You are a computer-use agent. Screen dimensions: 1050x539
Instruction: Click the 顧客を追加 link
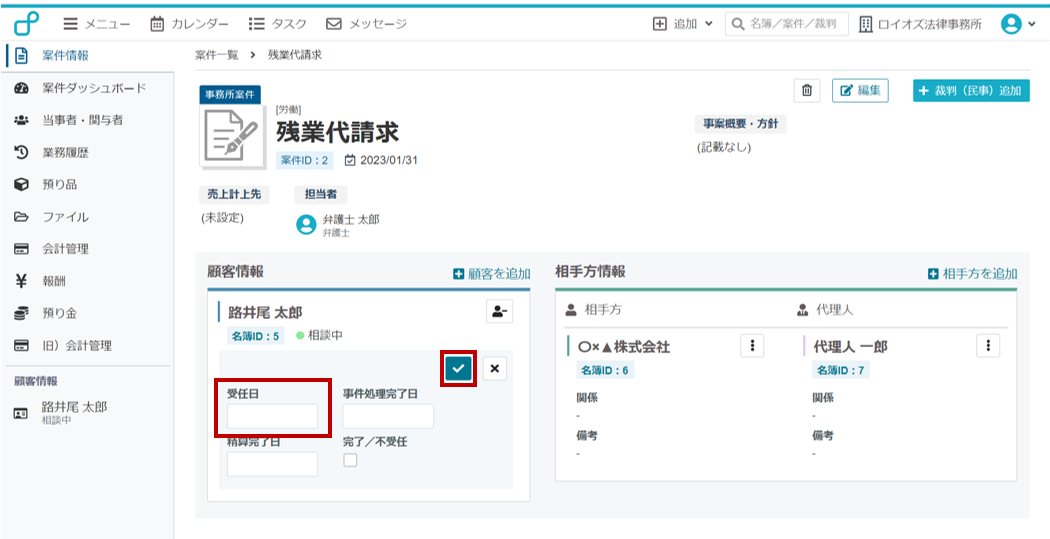tap(491, 273)
